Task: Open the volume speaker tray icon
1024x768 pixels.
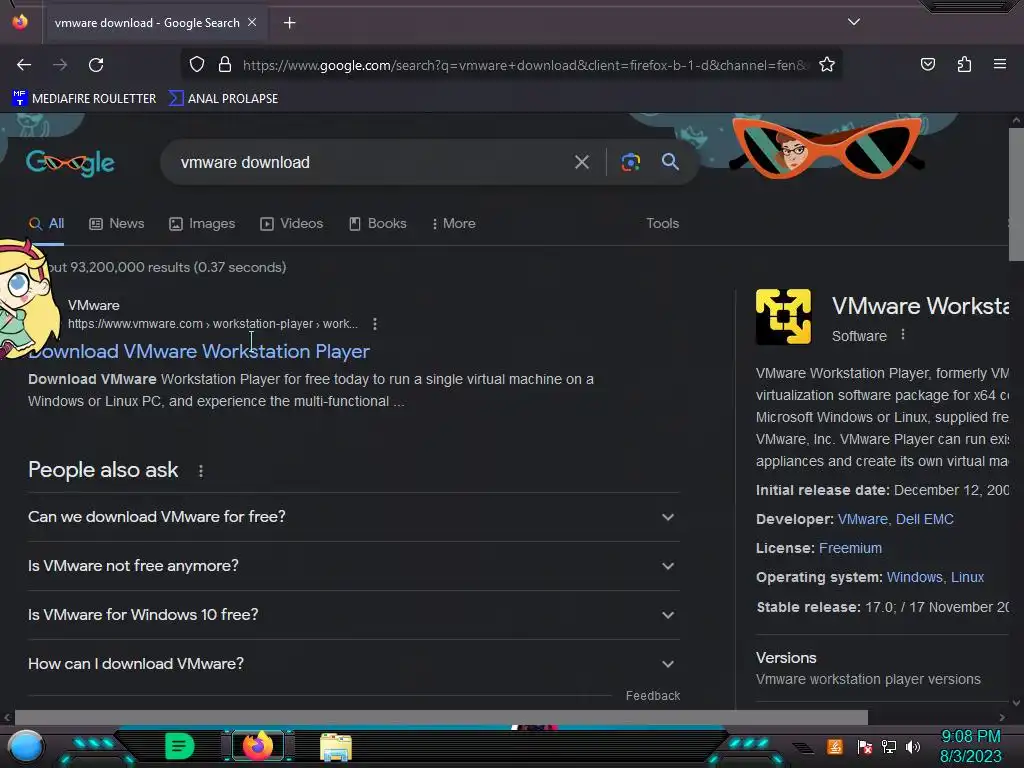Action: tap(913, 746)
